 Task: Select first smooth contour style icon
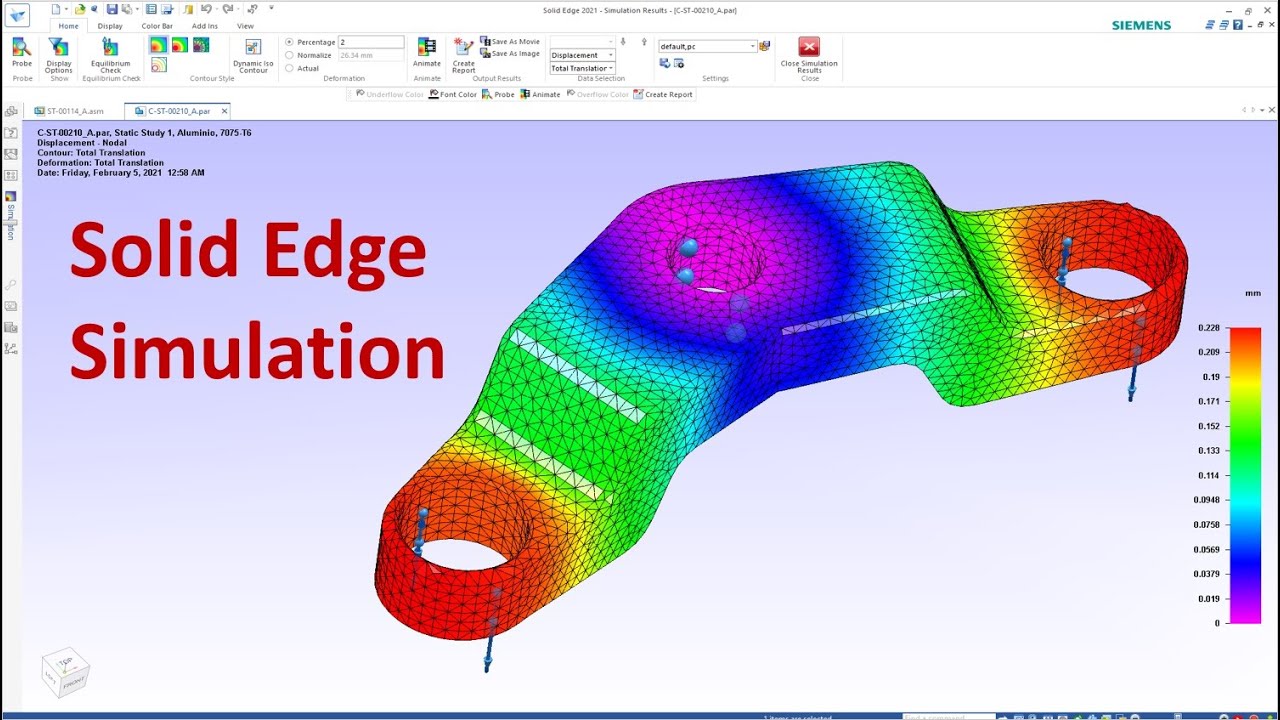pyautogui.click(x=158, y=45)
